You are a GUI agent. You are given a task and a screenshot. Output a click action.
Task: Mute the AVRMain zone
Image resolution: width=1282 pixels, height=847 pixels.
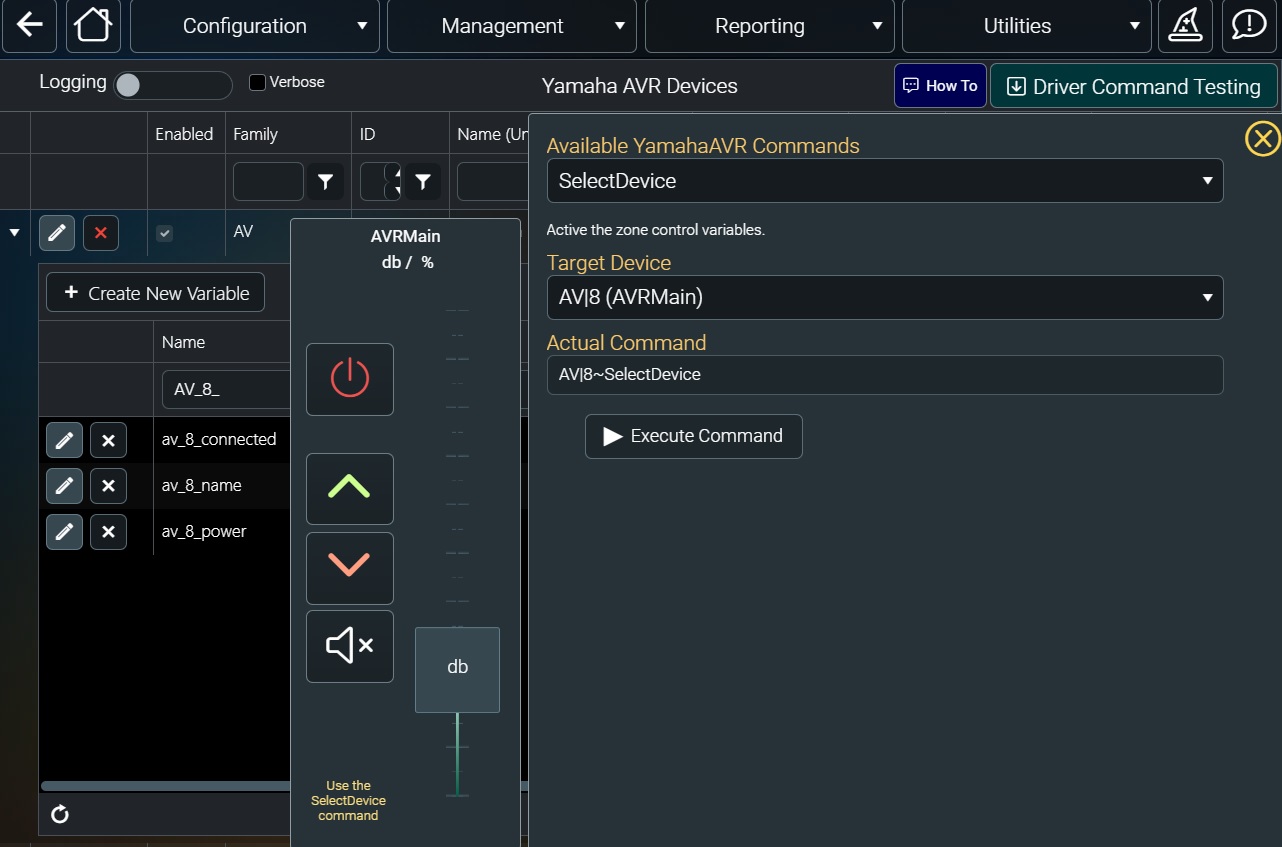click(350, 646)
